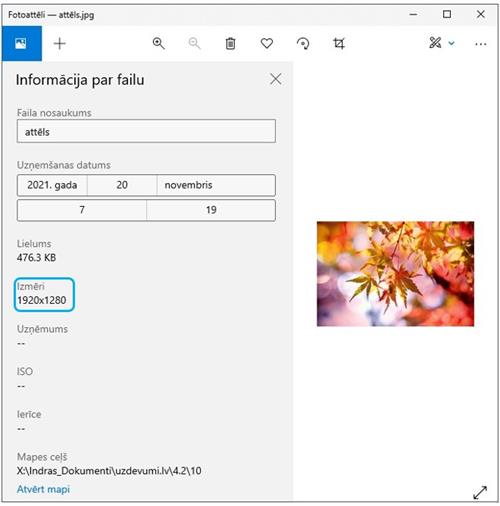Click the Uzņēmums label
Screen dimensions: 500x506
[x=42, y=329]
